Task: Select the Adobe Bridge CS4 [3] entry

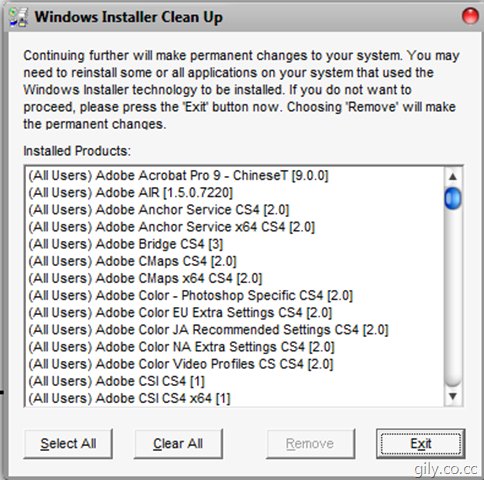Action: click(125, 244)
